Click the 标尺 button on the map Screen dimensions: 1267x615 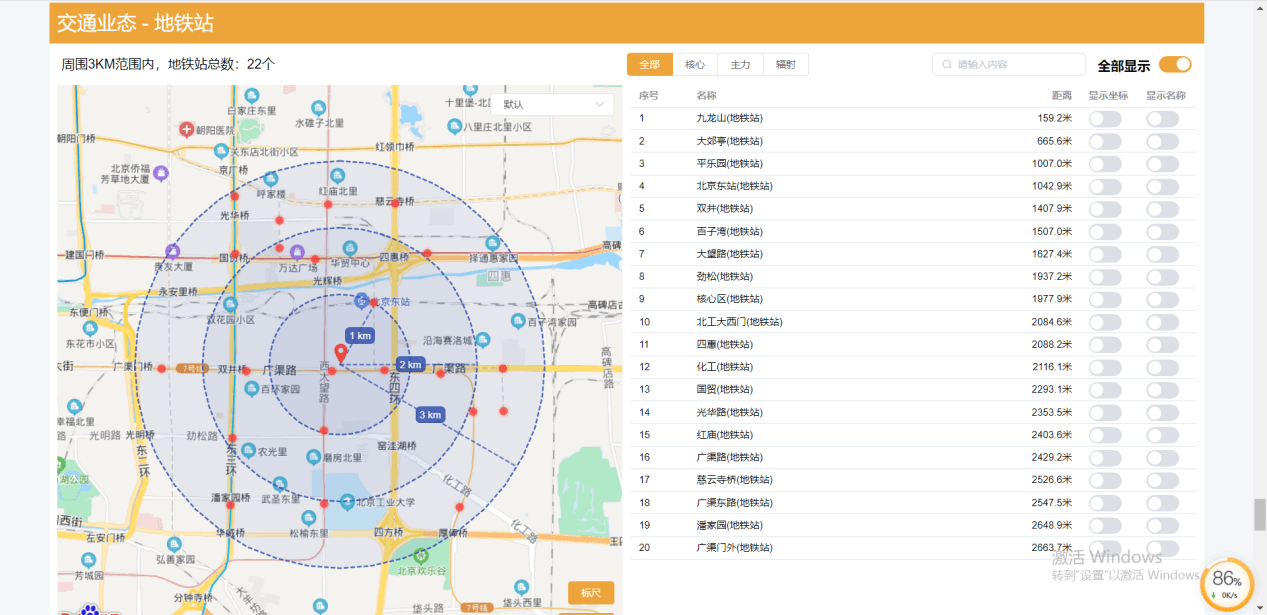pos(592,592)
